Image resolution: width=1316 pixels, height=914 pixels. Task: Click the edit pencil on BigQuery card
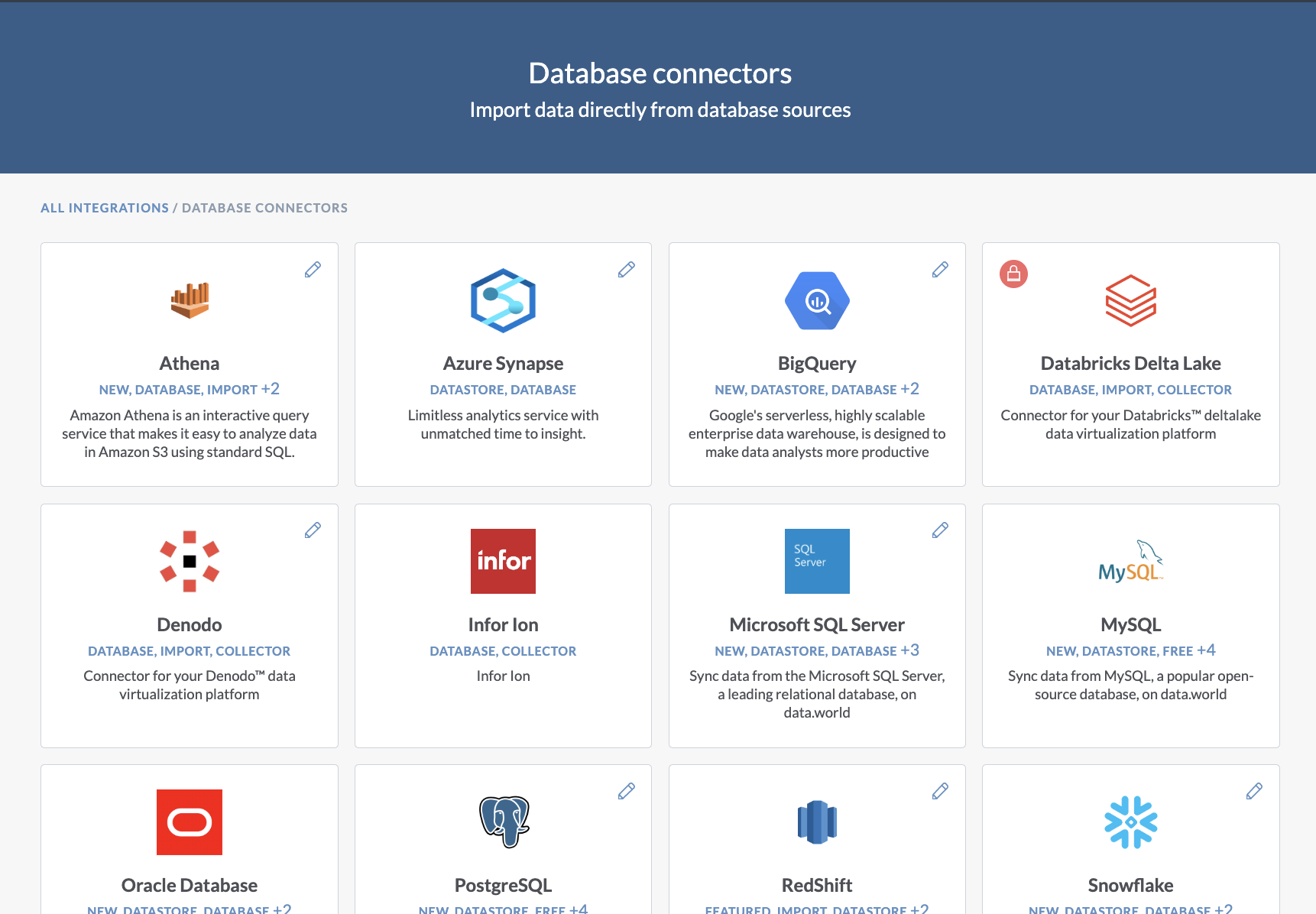pyautogui.click(x=941, y=270)
